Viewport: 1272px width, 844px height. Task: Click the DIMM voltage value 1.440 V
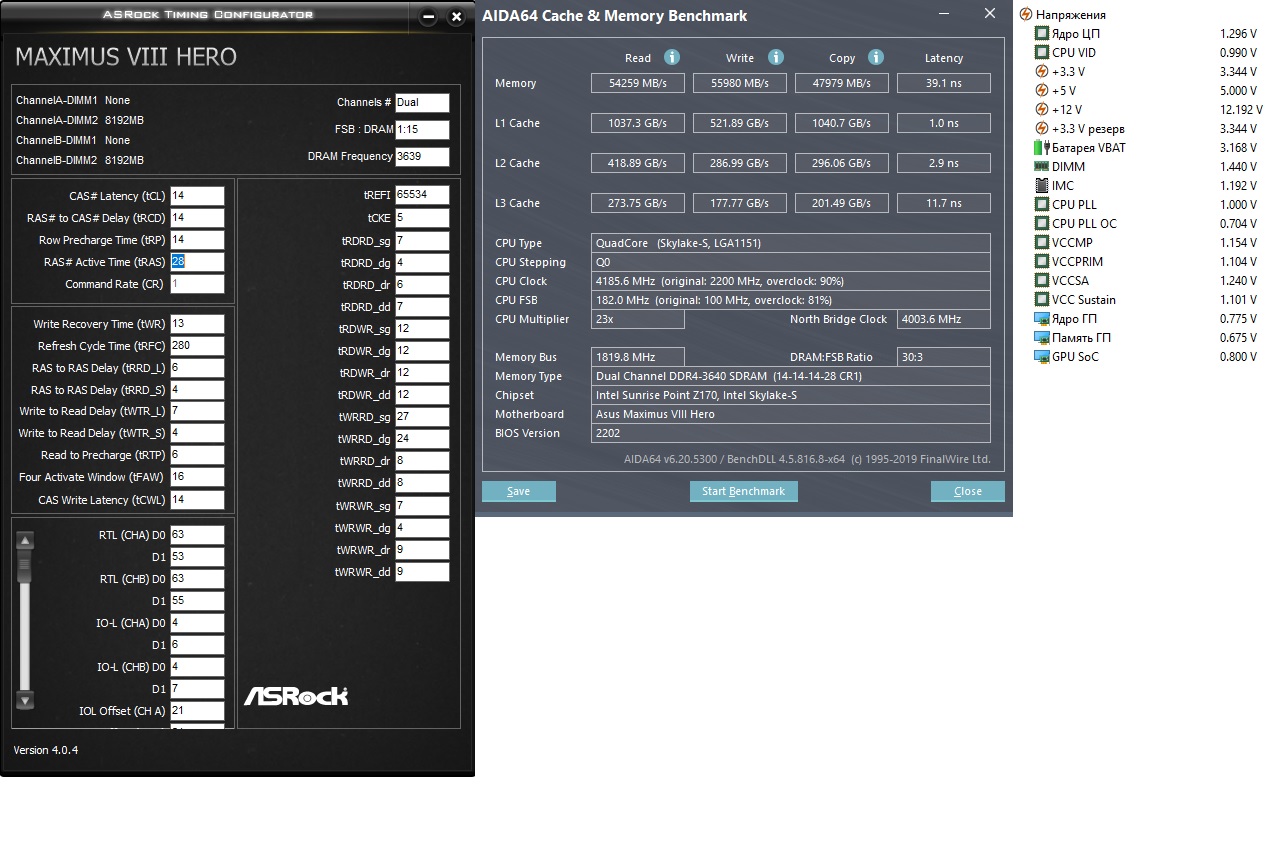(1238, 167)
